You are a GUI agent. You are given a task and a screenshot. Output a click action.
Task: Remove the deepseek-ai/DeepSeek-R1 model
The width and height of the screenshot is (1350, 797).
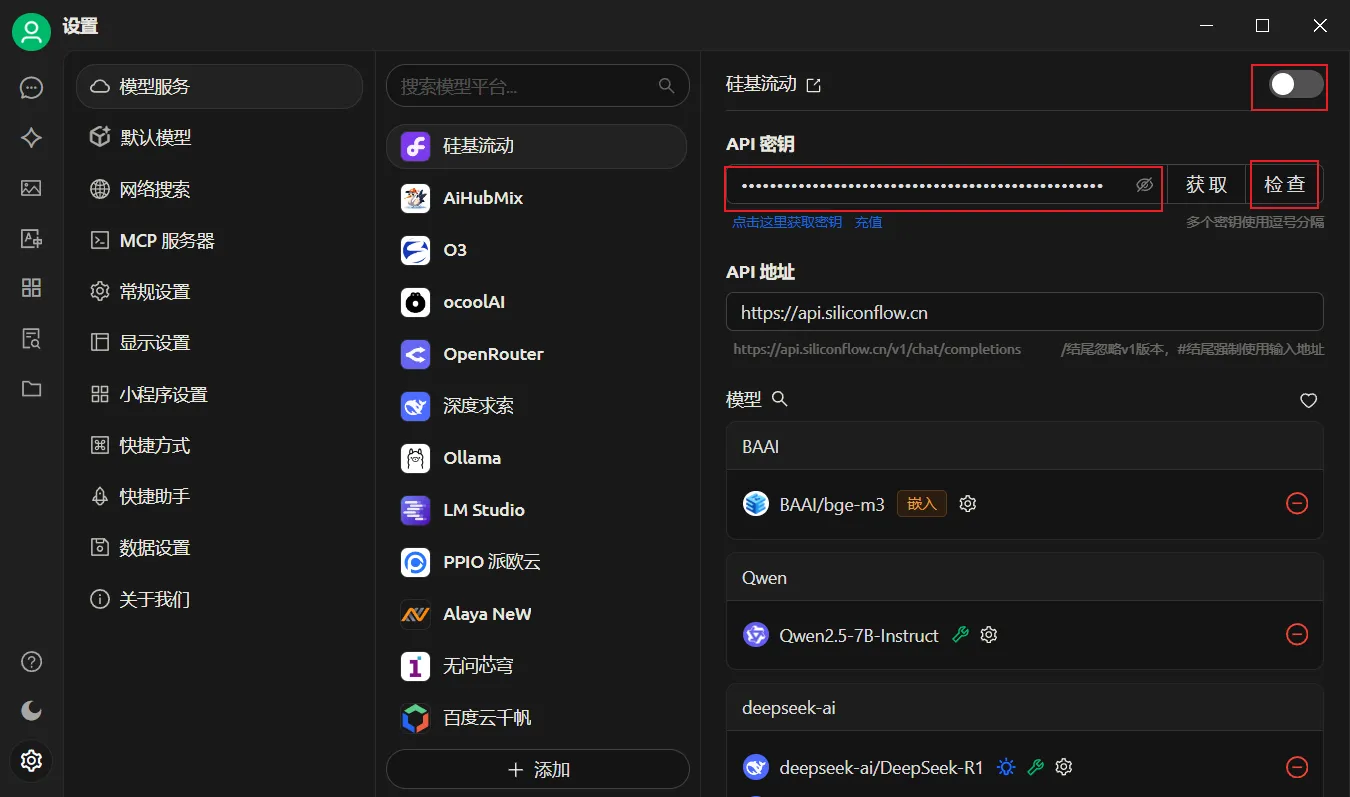click(1296, 767)
